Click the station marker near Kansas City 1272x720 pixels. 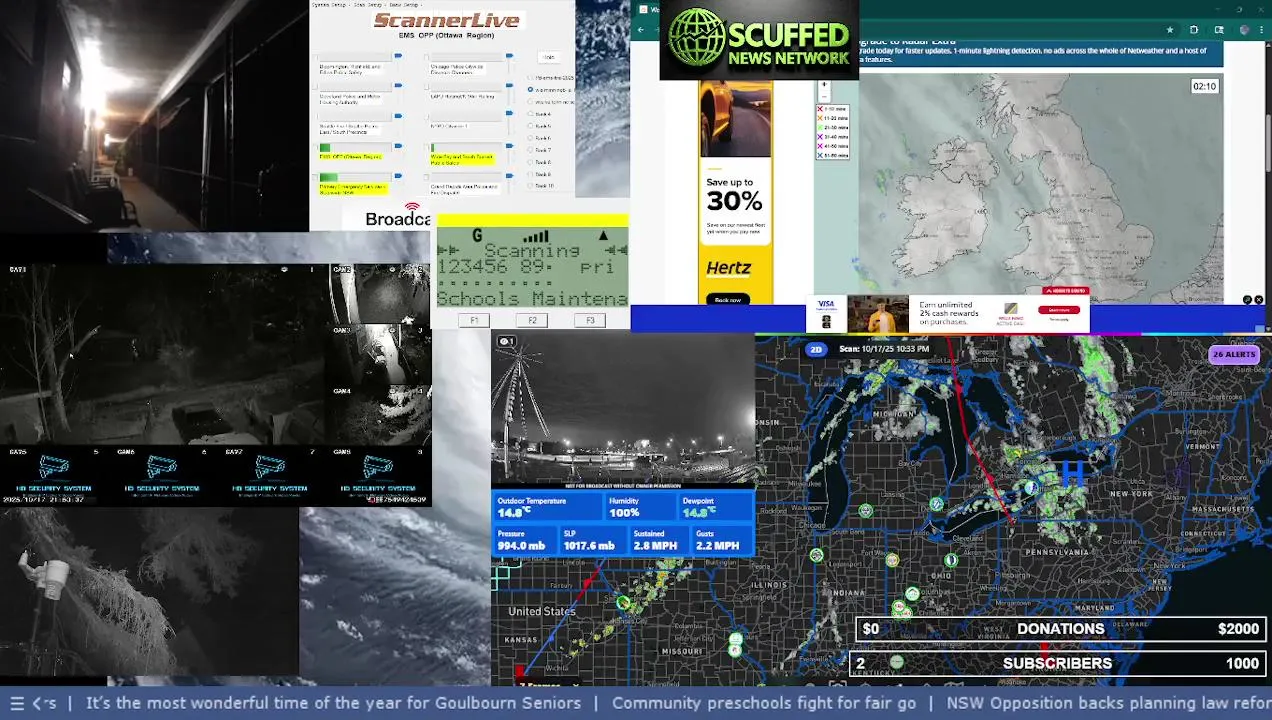point(623,602)
